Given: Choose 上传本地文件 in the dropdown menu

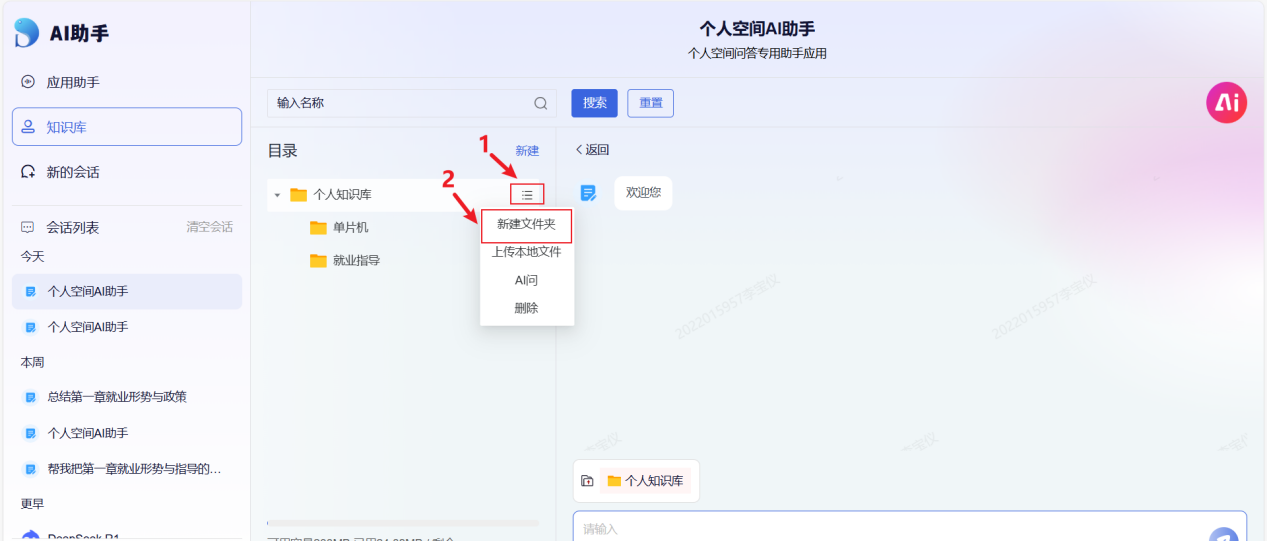Looking at the screenshot, I should pos(526,252).
